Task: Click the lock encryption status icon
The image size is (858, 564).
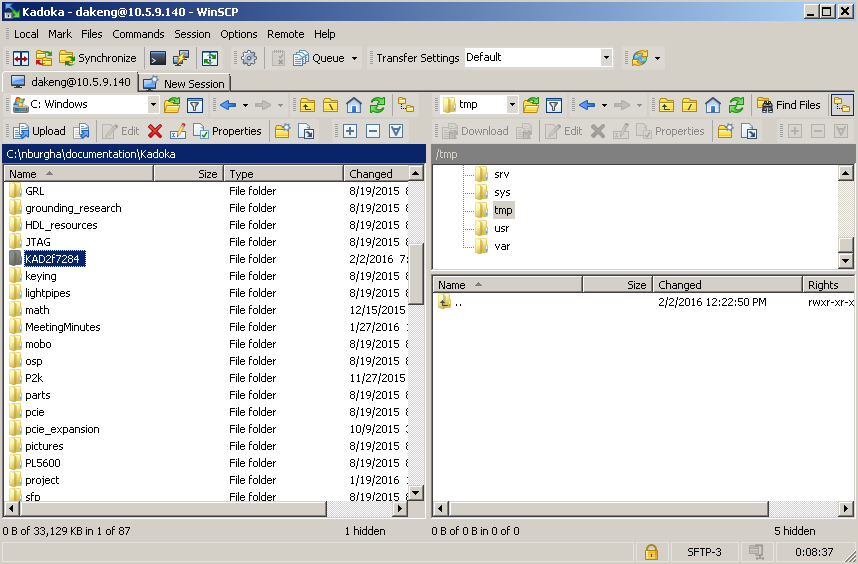Action: click(x=651, y=552)
